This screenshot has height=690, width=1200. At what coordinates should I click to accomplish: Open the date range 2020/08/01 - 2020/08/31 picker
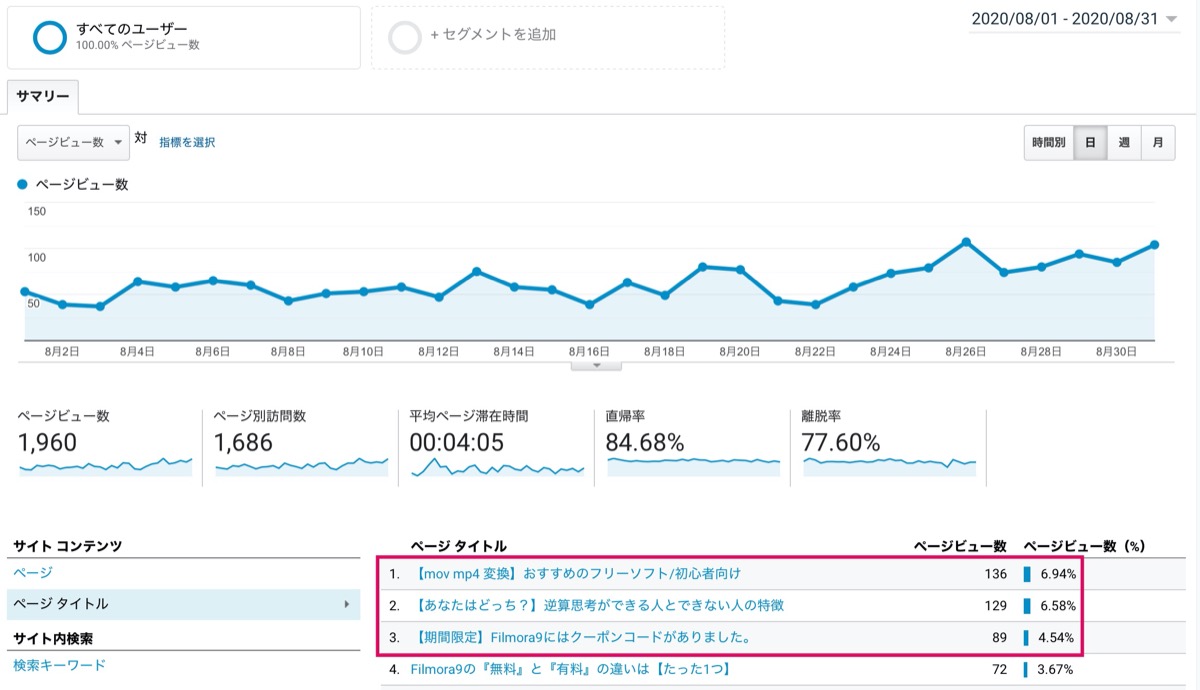click(x=1073, y=20)
